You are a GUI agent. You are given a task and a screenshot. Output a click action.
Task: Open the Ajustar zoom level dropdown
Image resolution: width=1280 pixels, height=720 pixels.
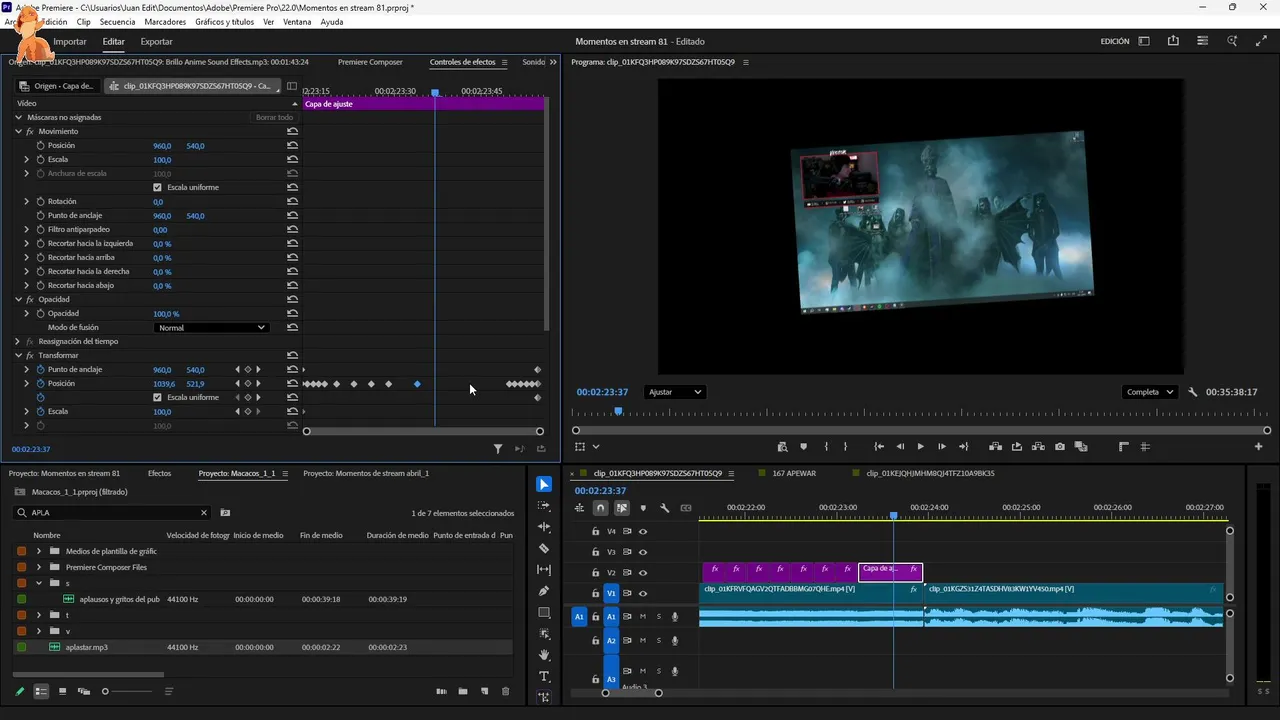tap(675, 392)
